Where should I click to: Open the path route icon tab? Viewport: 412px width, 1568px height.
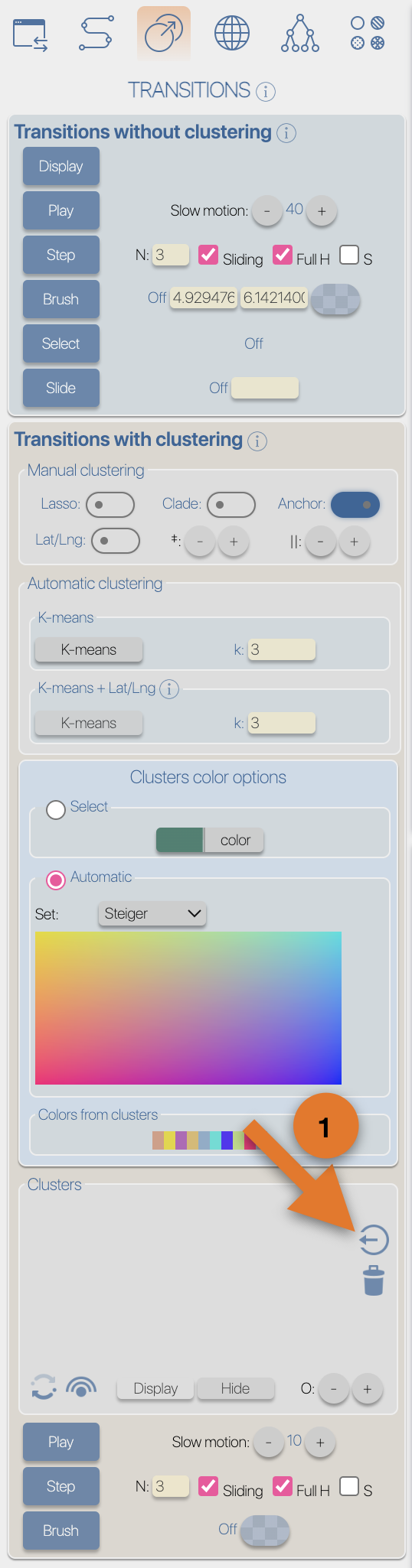coord(96,33)
